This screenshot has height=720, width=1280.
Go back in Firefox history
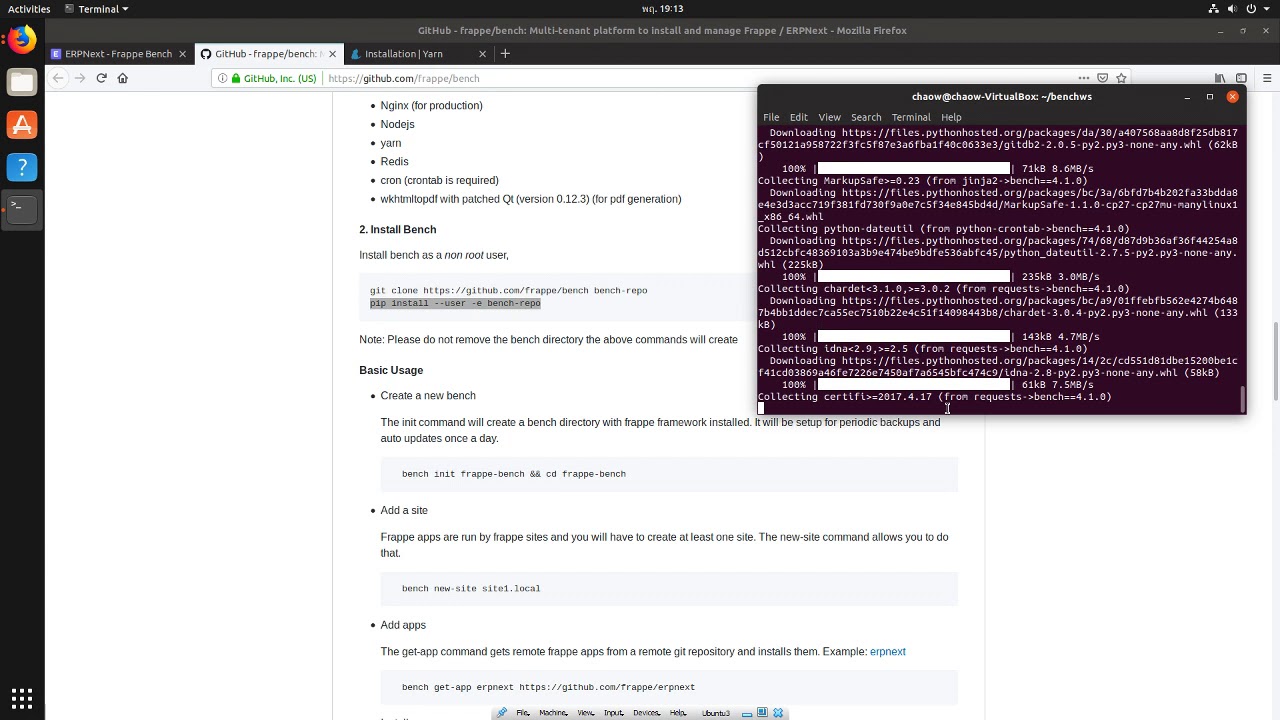(x=58, y=78)
